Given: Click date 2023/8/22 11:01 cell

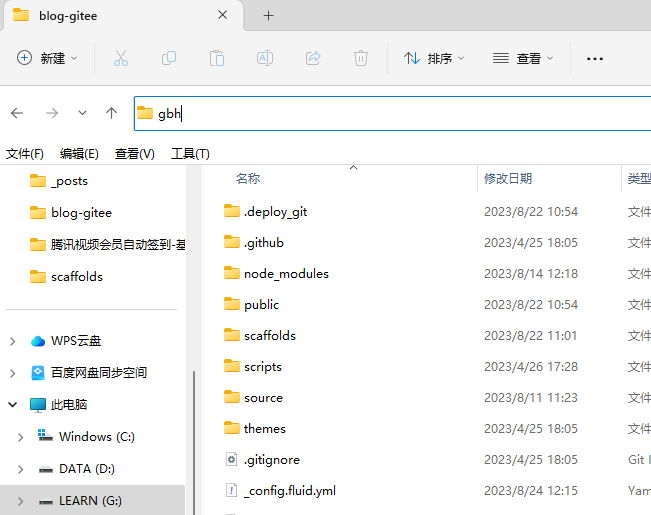Looking at the screenshot, I should point(531,336).
